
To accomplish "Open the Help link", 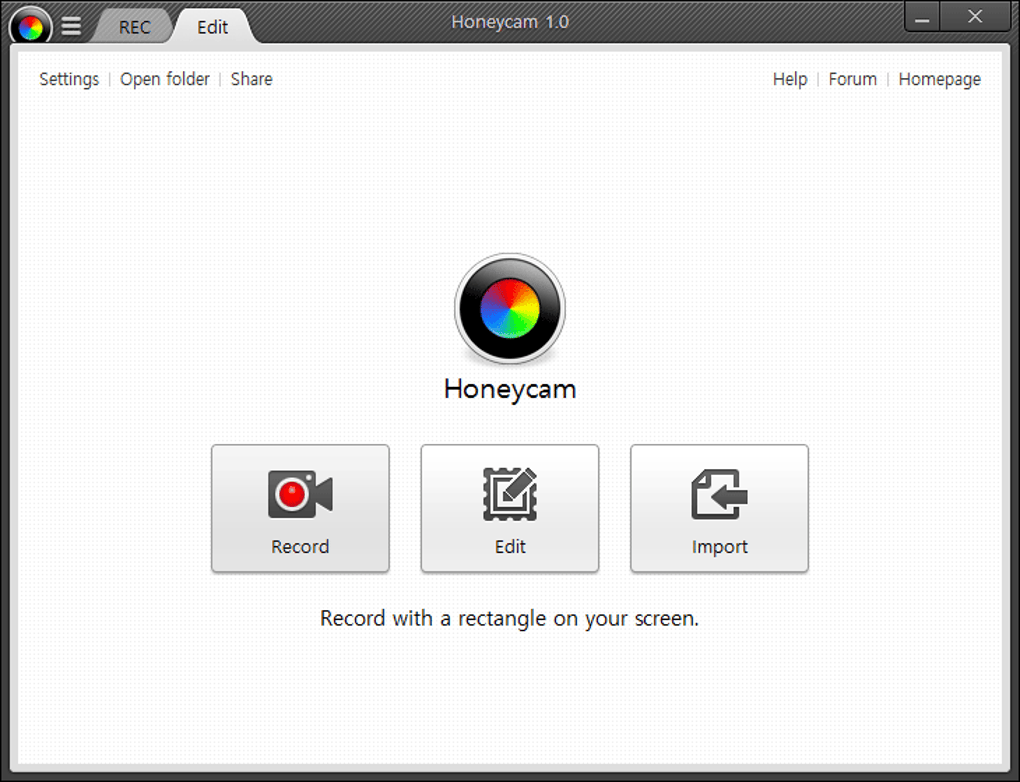I will click(790, 79).
